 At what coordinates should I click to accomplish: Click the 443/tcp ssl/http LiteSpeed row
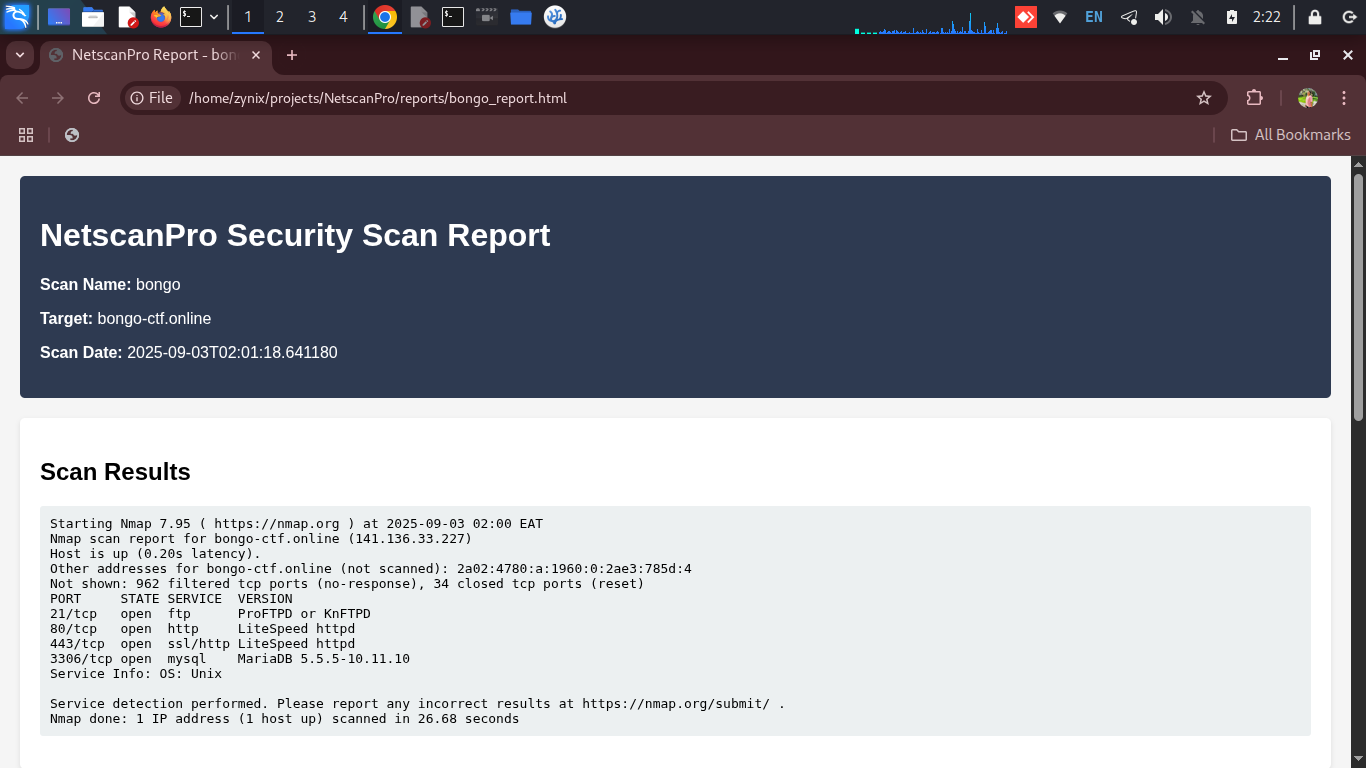(x=202, y=644)
